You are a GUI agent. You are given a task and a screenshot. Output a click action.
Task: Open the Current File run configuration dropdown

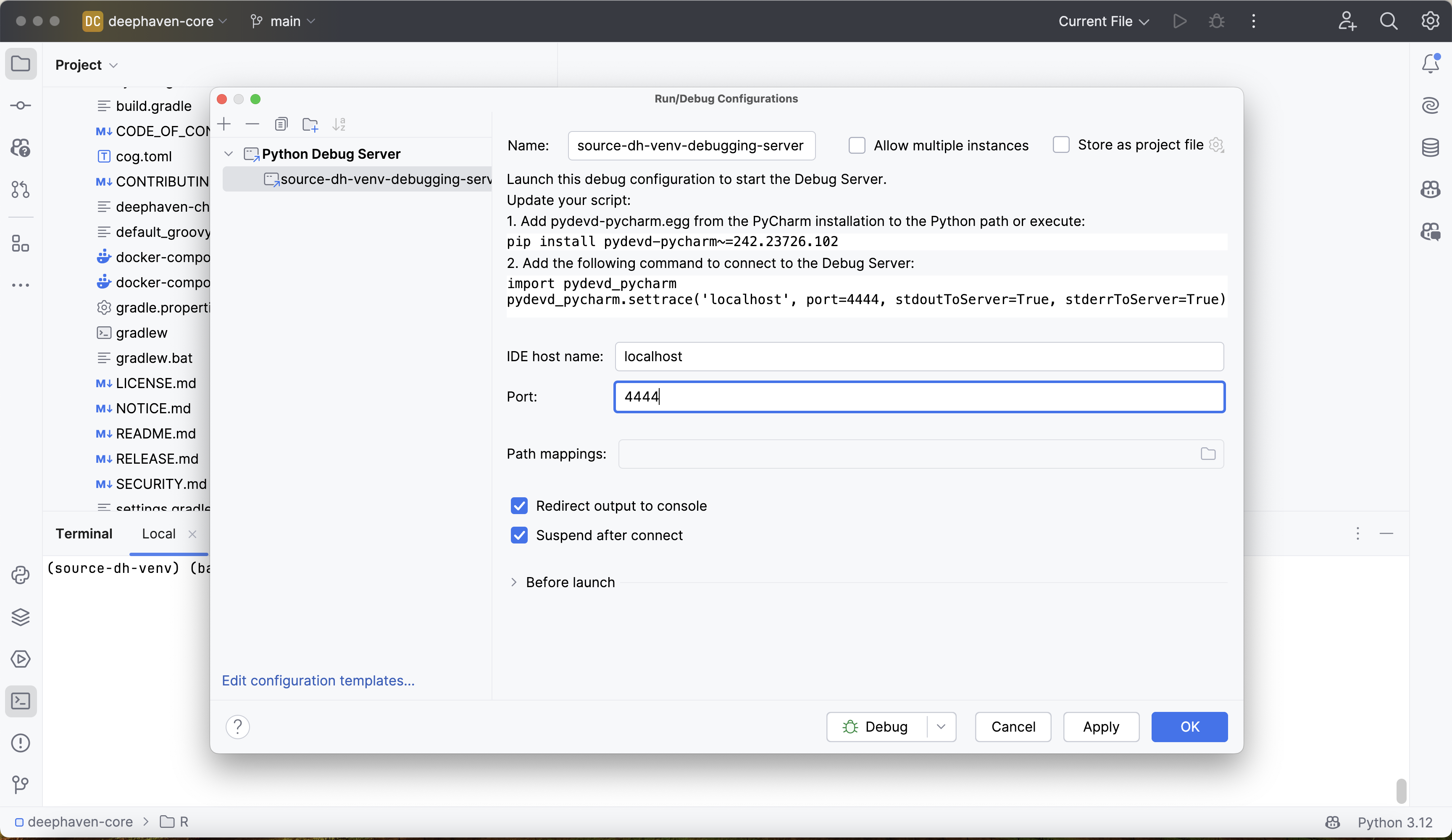click(x=1103, y=21)
